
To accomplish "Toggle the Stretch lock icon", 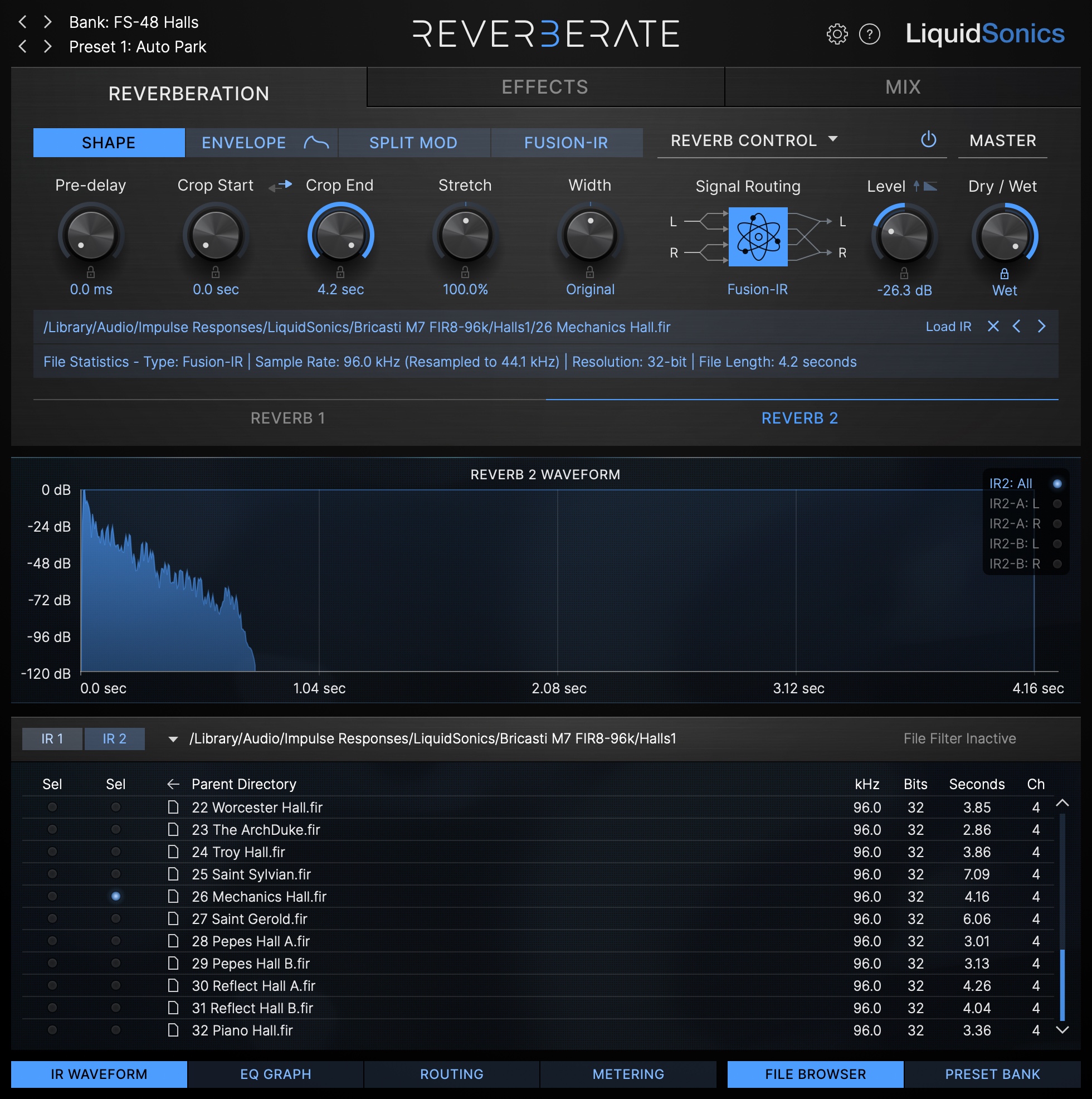I will click(x=465, y=273).
